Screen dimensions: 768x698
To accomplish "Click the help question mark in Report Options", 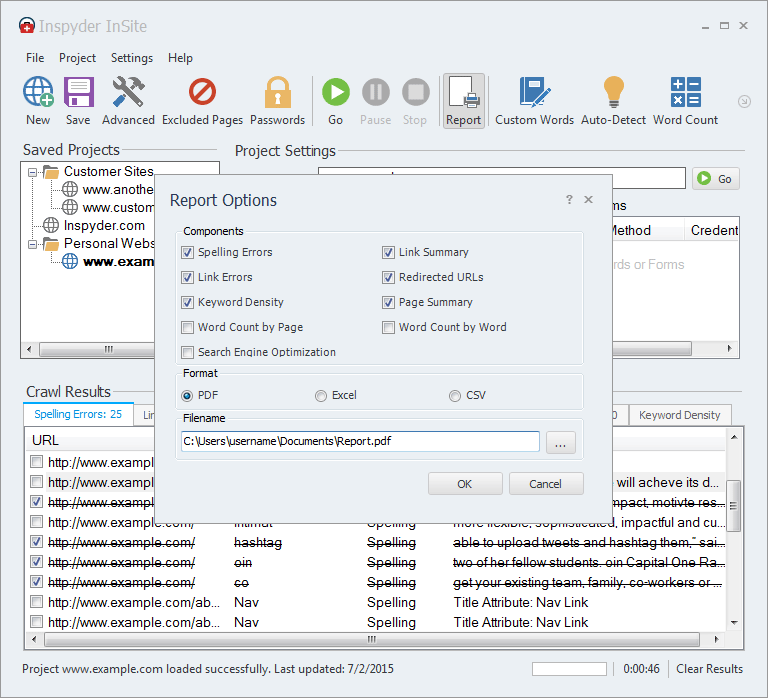I will pos(569,199).
